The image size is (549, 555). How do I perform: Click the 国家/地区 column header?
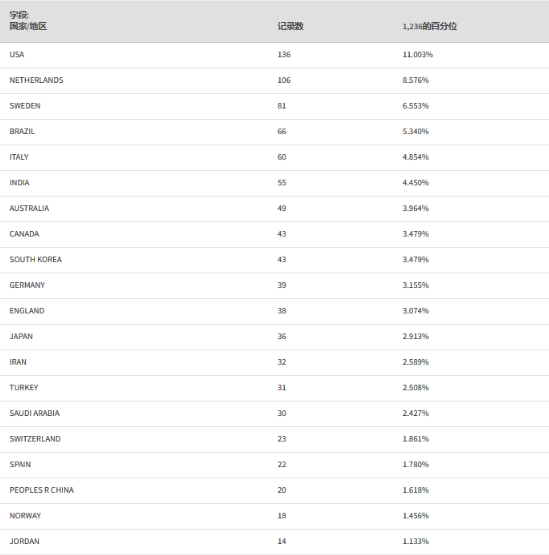pyautogui.click(x=28, y=27)
